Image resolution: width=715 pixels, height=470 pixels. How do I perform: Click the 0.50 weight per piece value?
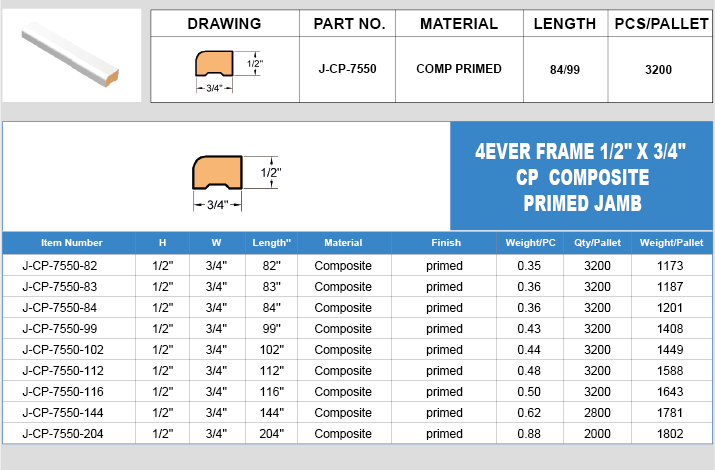coord(529,392)
